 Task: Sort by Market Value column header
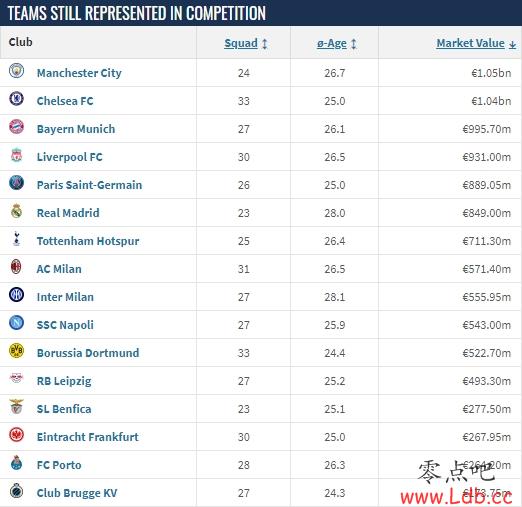tap(470, 43)
